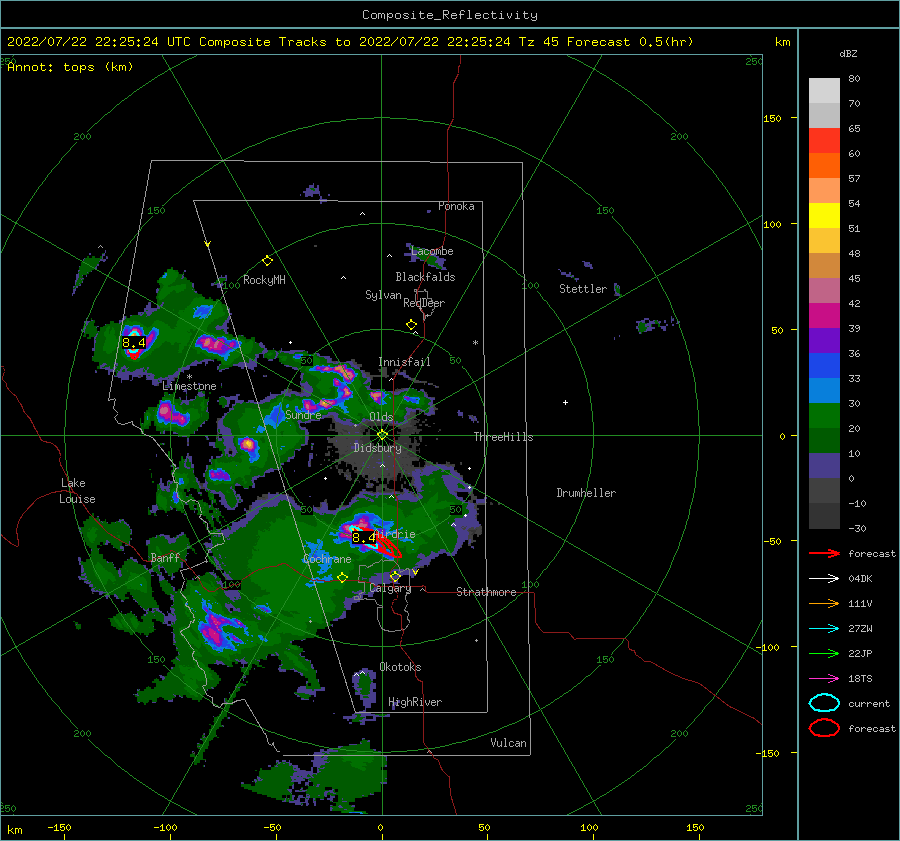Pick the magenta swatch on the dBZ scale
Image resolution: width=900 pixels, height=841 pixels.
click(824, 315)
